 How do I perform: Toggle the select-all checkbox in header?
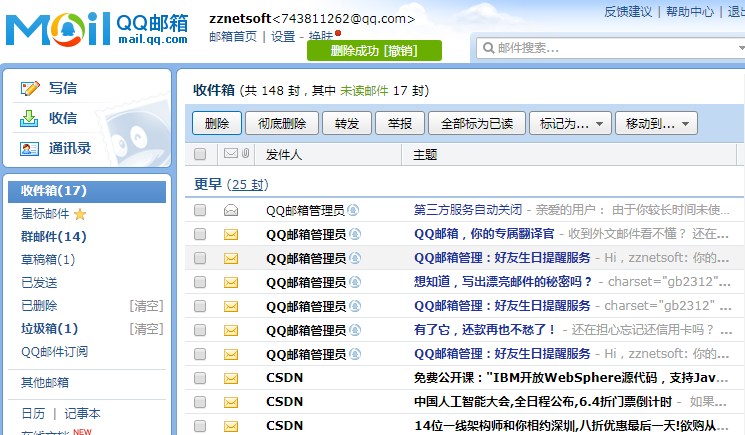click(x=200, y=154)
